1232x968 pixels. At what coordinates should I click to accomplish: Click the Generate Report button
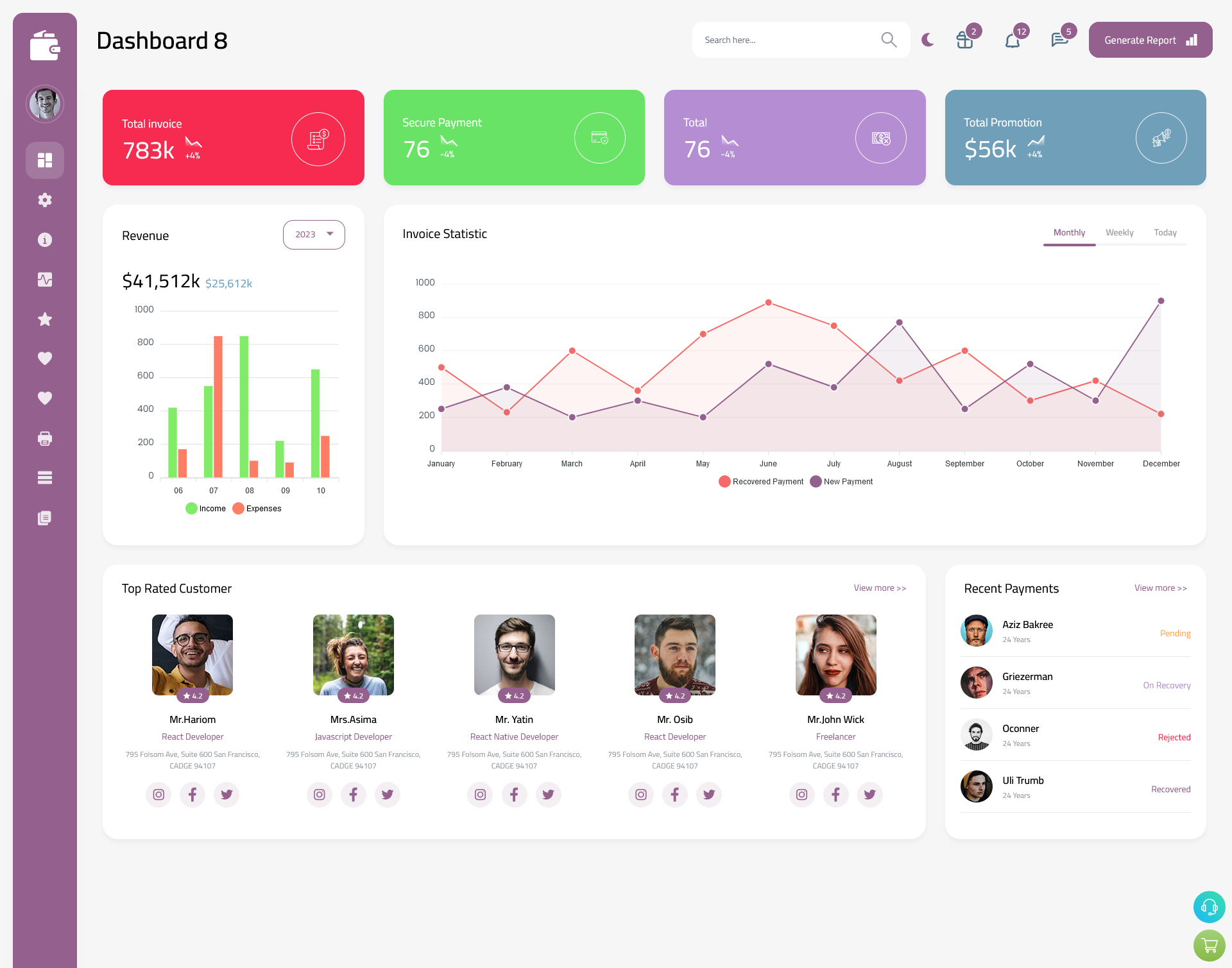pyautogui.click(x=1148, y=39)
